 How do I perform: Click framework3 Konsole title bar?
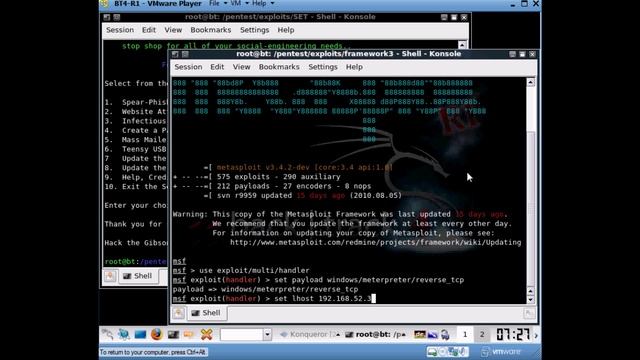(348, 54)
